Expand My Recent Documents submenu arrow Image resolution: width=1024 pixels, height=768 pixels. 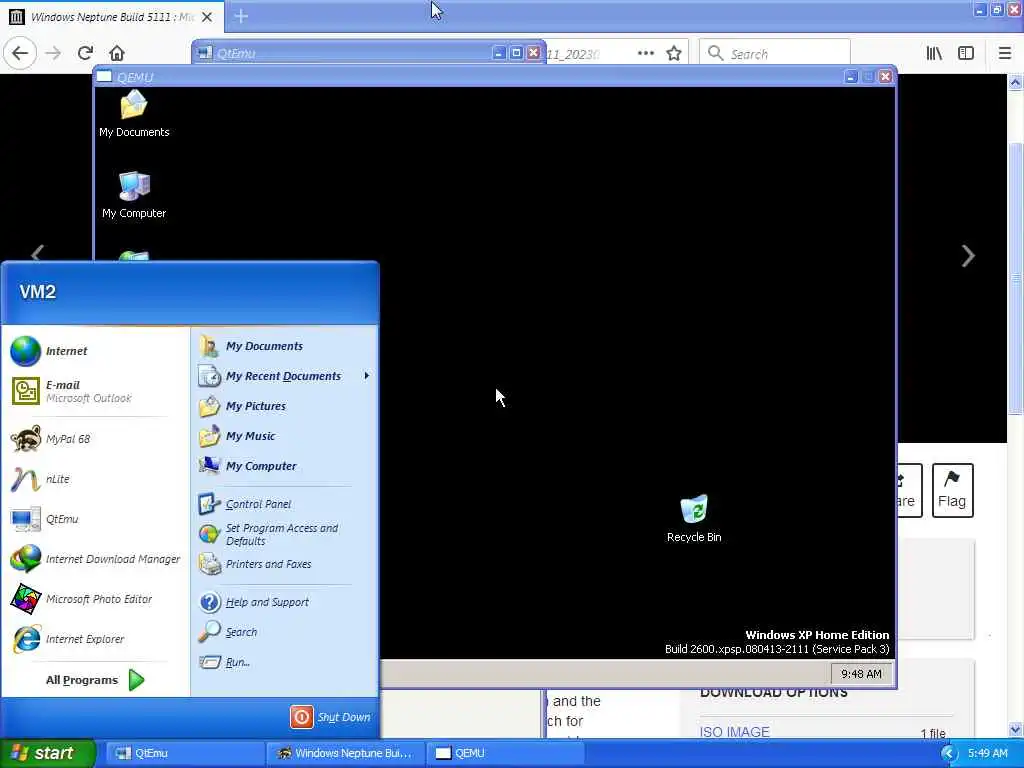tap(366, 376)
